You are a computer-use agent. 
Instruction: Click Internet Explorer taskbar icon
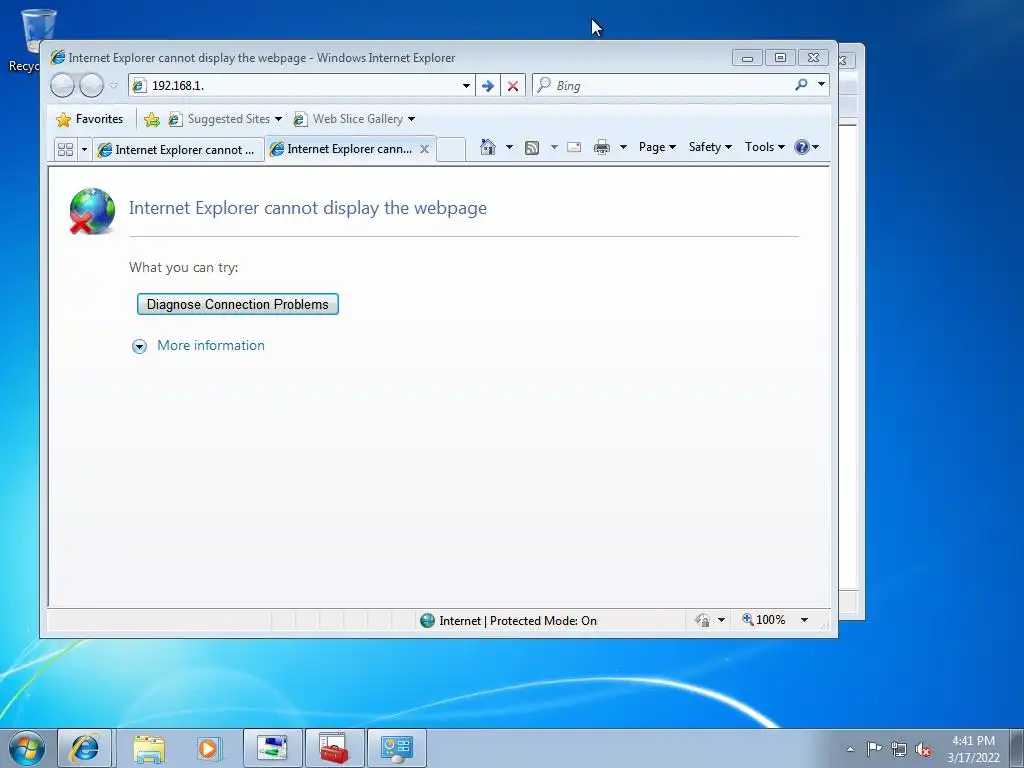coord(85,748)
